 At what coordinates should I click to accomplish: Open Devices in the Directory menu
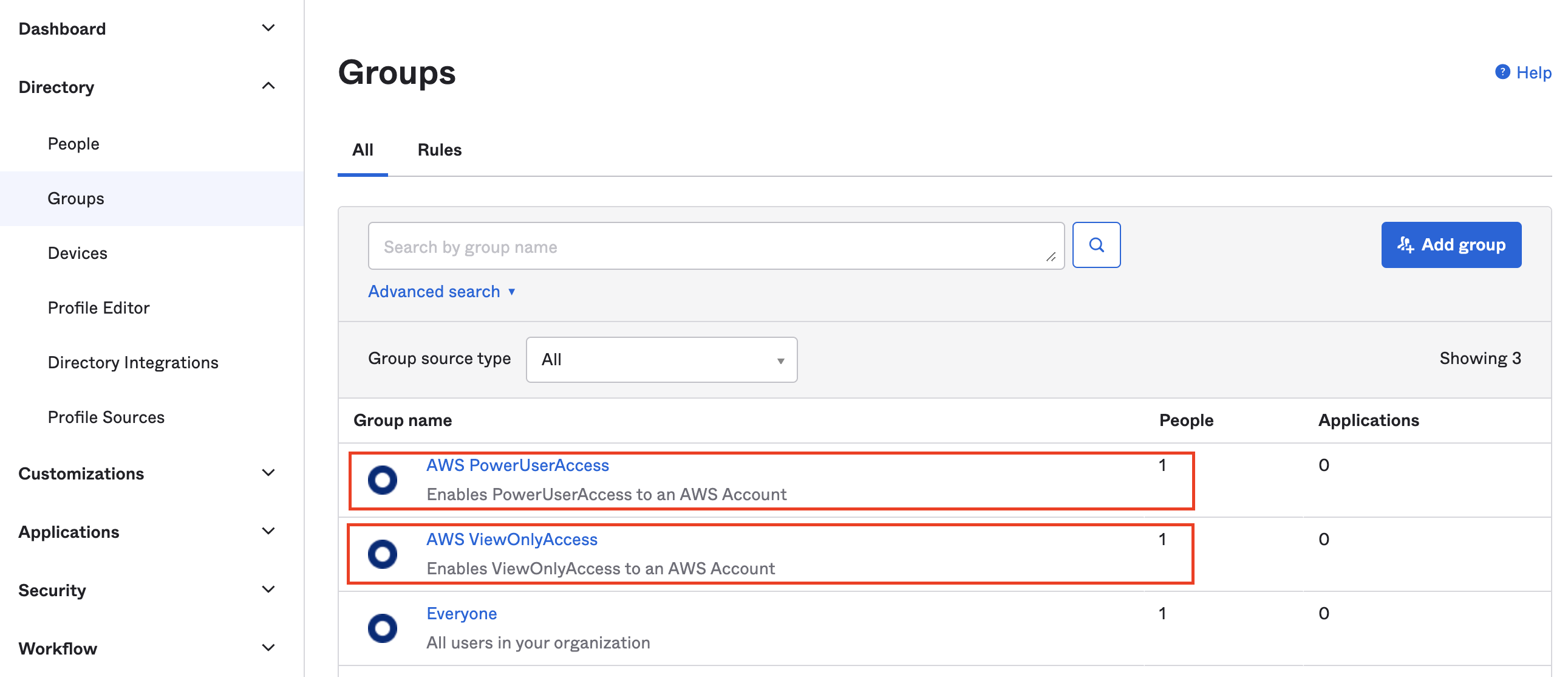click(x=77, y=253)
